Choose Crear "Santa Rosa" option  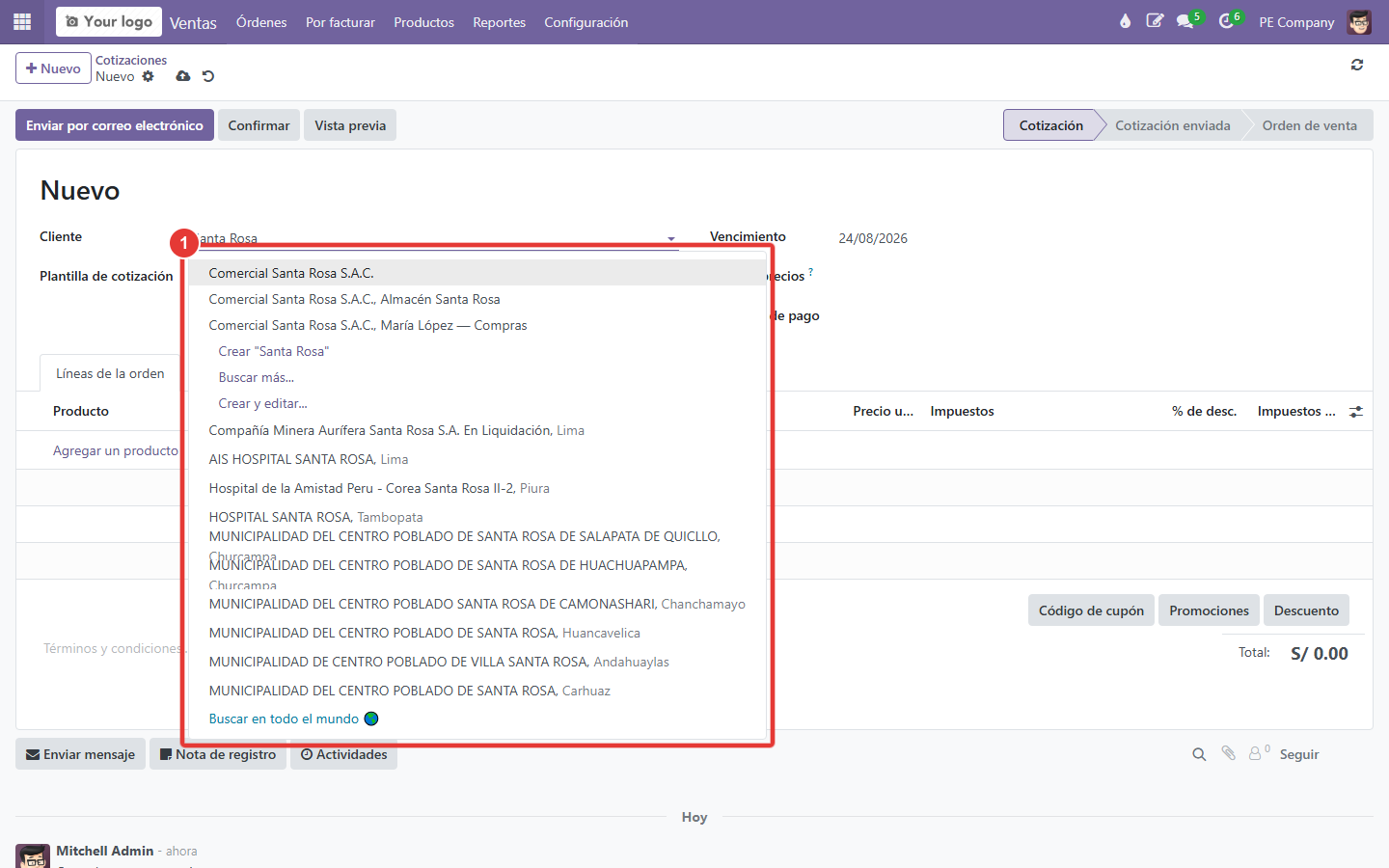273,351
